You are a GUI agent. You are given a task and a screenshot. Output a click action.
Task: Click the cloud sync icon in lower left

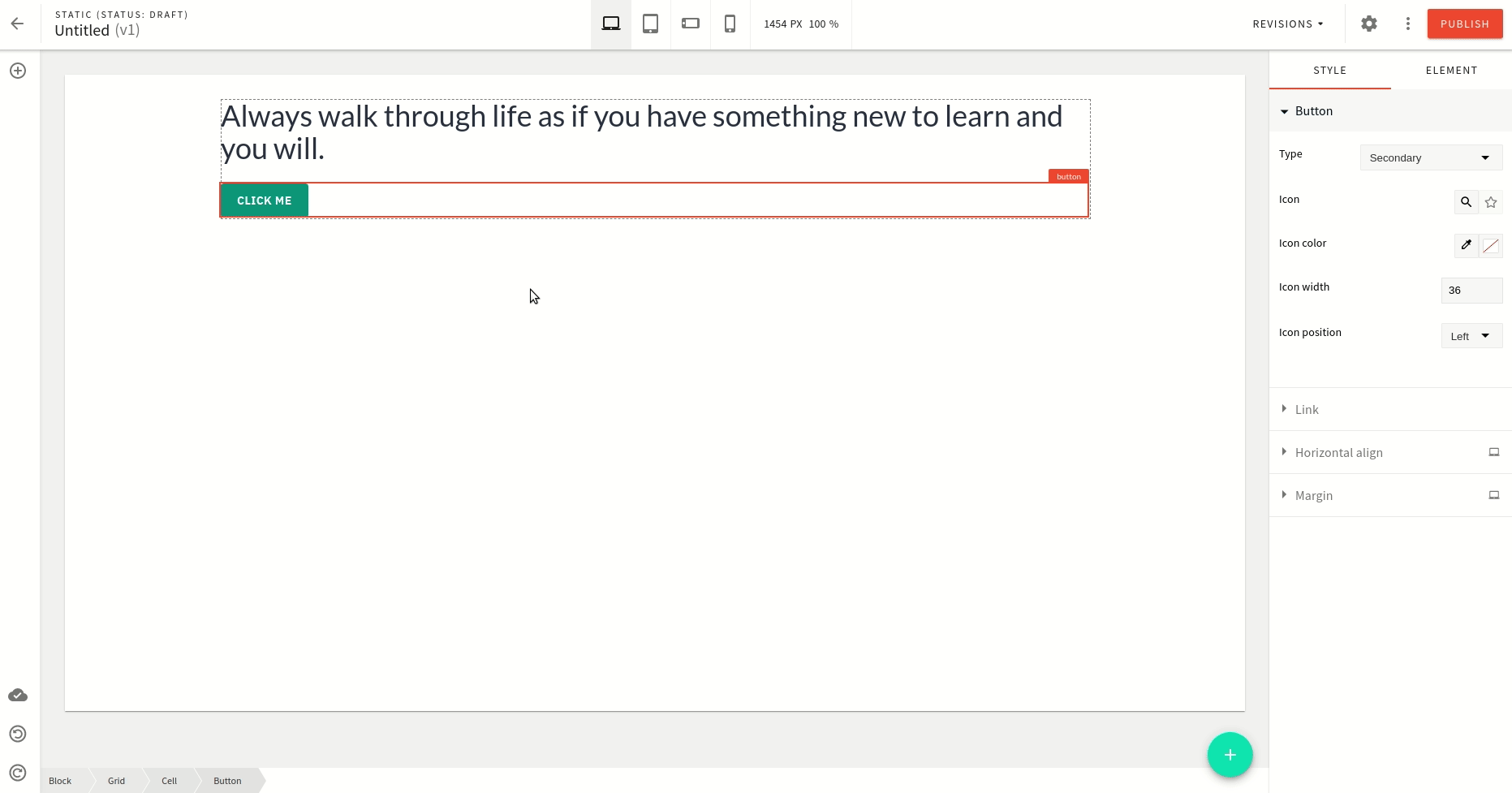17,695
